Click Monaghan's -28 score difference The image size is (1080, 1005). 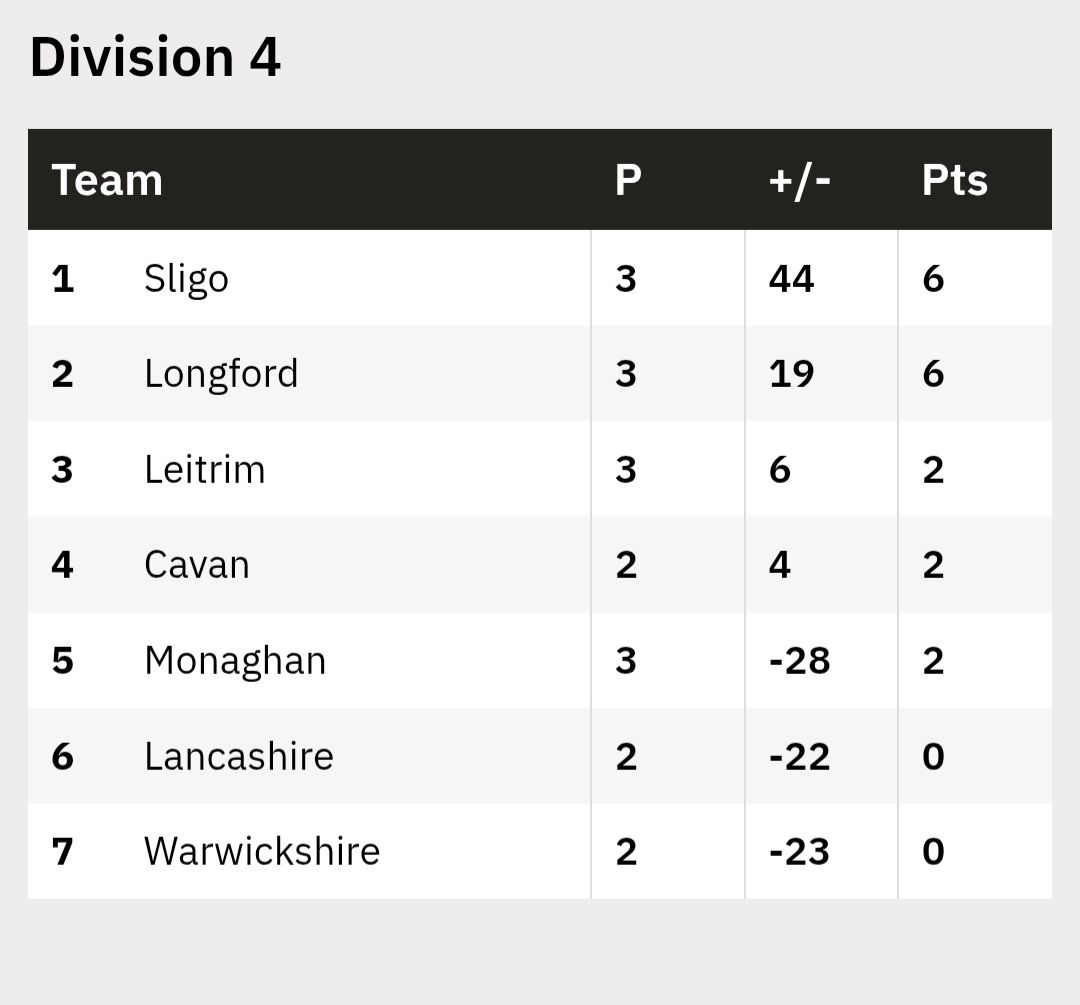tap(799, 661)
